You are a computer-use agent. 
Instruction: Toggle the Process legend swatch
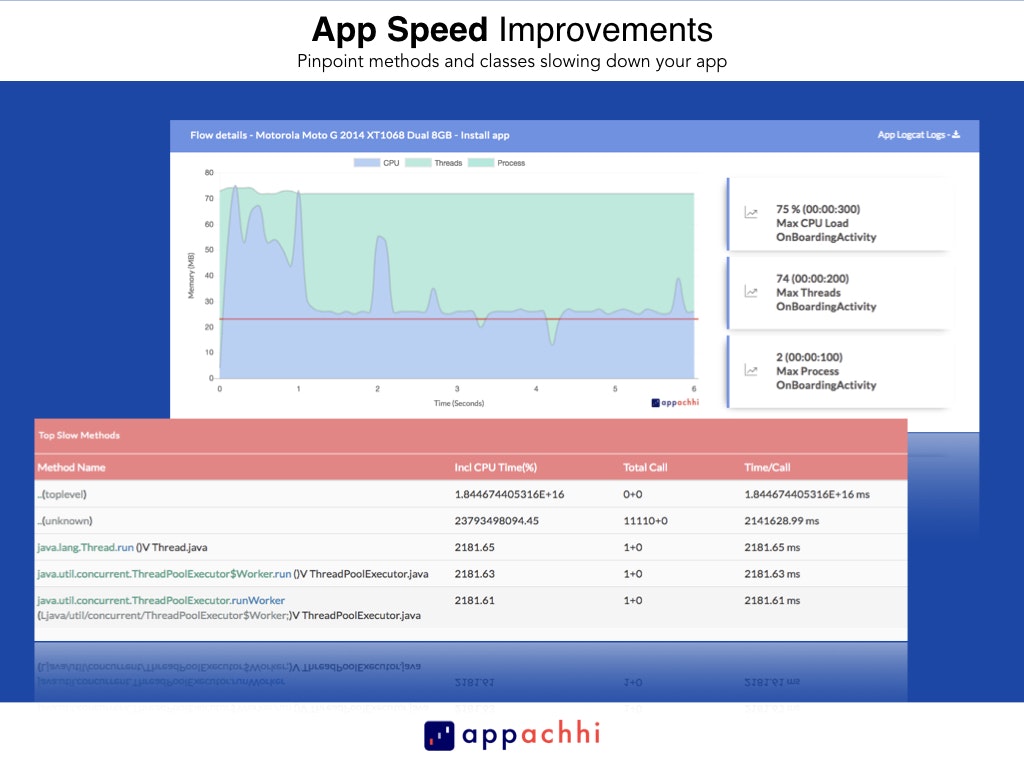481,163
